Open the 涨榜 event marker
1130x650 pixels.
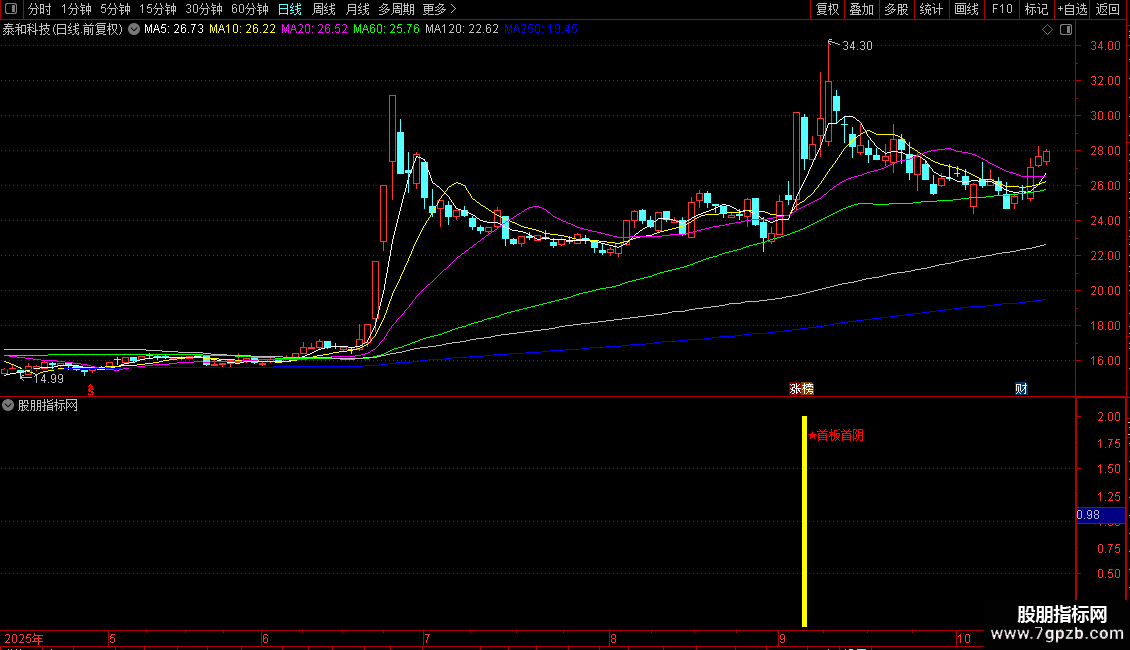click(801, 389)
